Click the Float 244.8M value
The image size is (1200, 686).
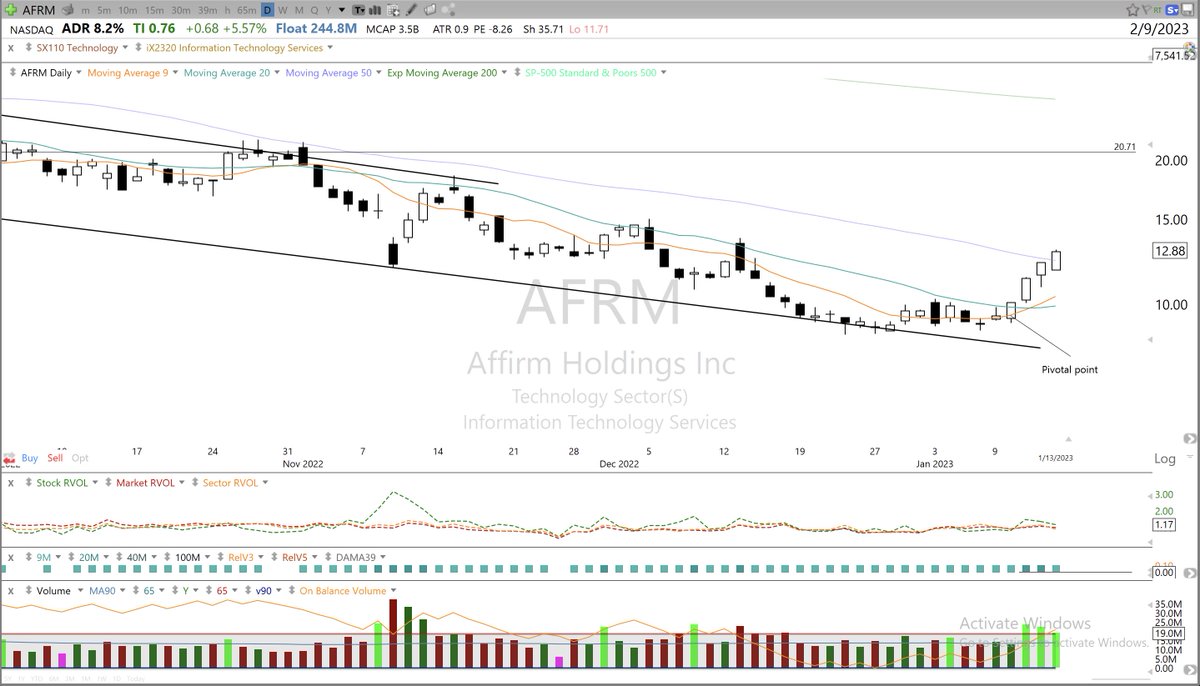[317, 28]
